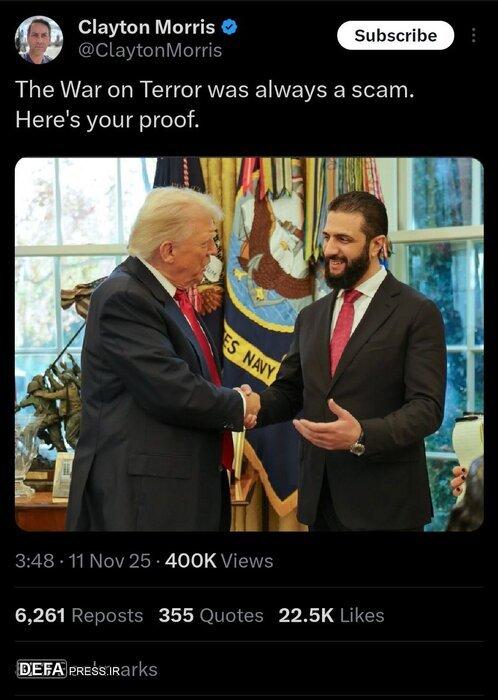498x700 pixels.
Task: Open the three-dot more options menu
Action: tap(473, 35)
